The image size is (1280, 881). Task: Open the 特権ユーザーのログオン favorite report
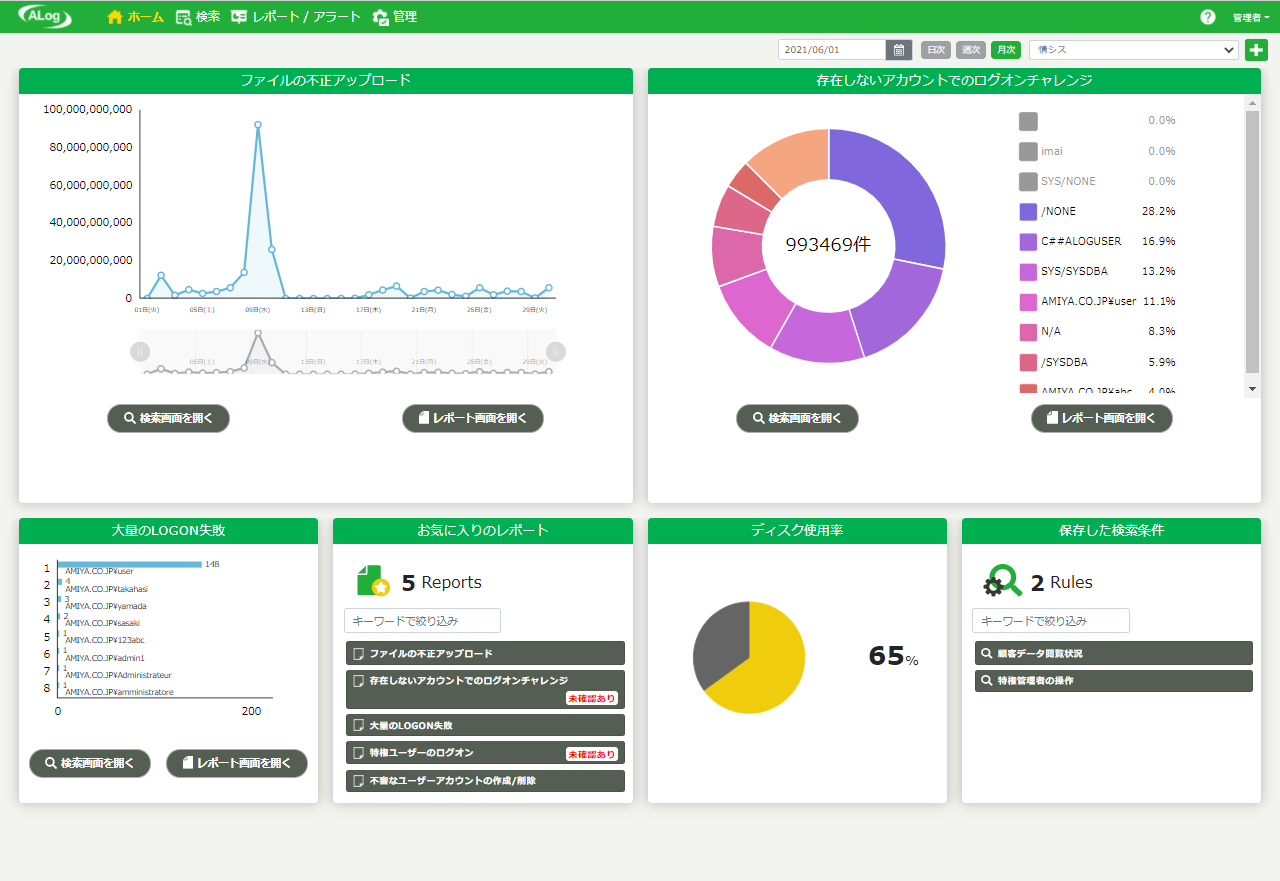point(485,753)
